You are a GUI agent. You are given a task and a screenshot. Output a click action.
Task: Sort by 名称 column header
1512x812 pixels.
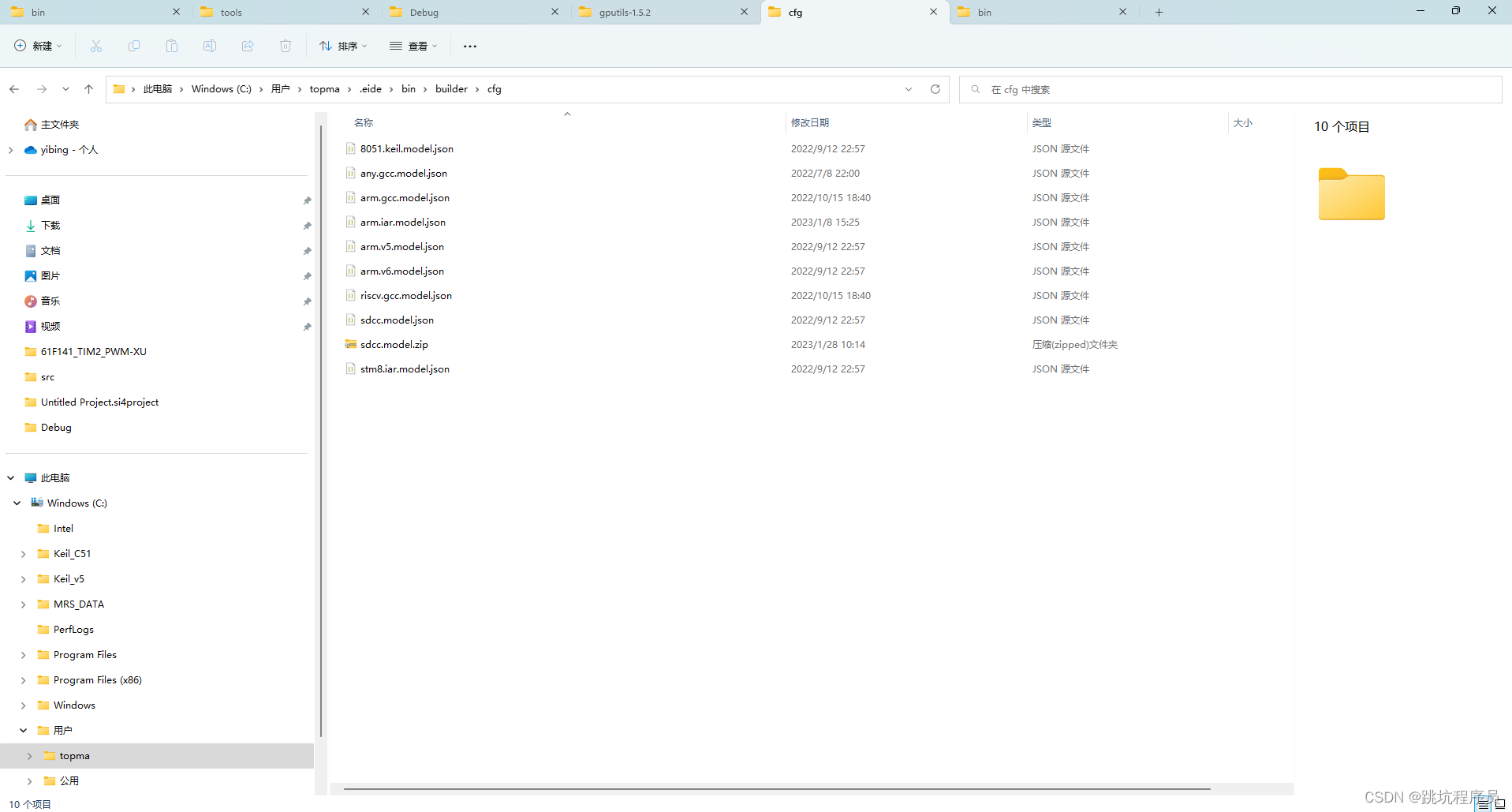click(364, 123)
